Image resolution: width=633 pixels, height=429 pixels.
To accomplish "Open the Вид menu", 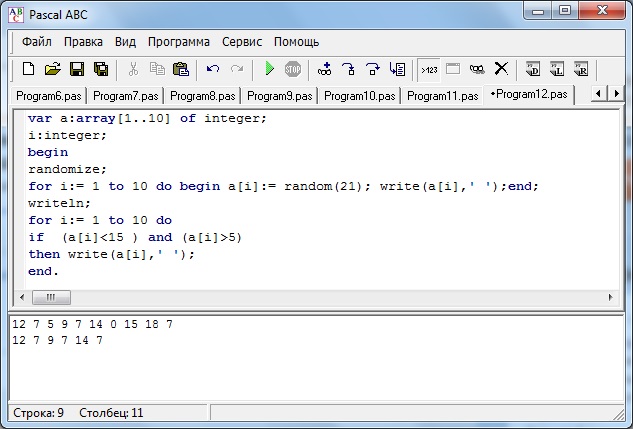I will [125, 42].
